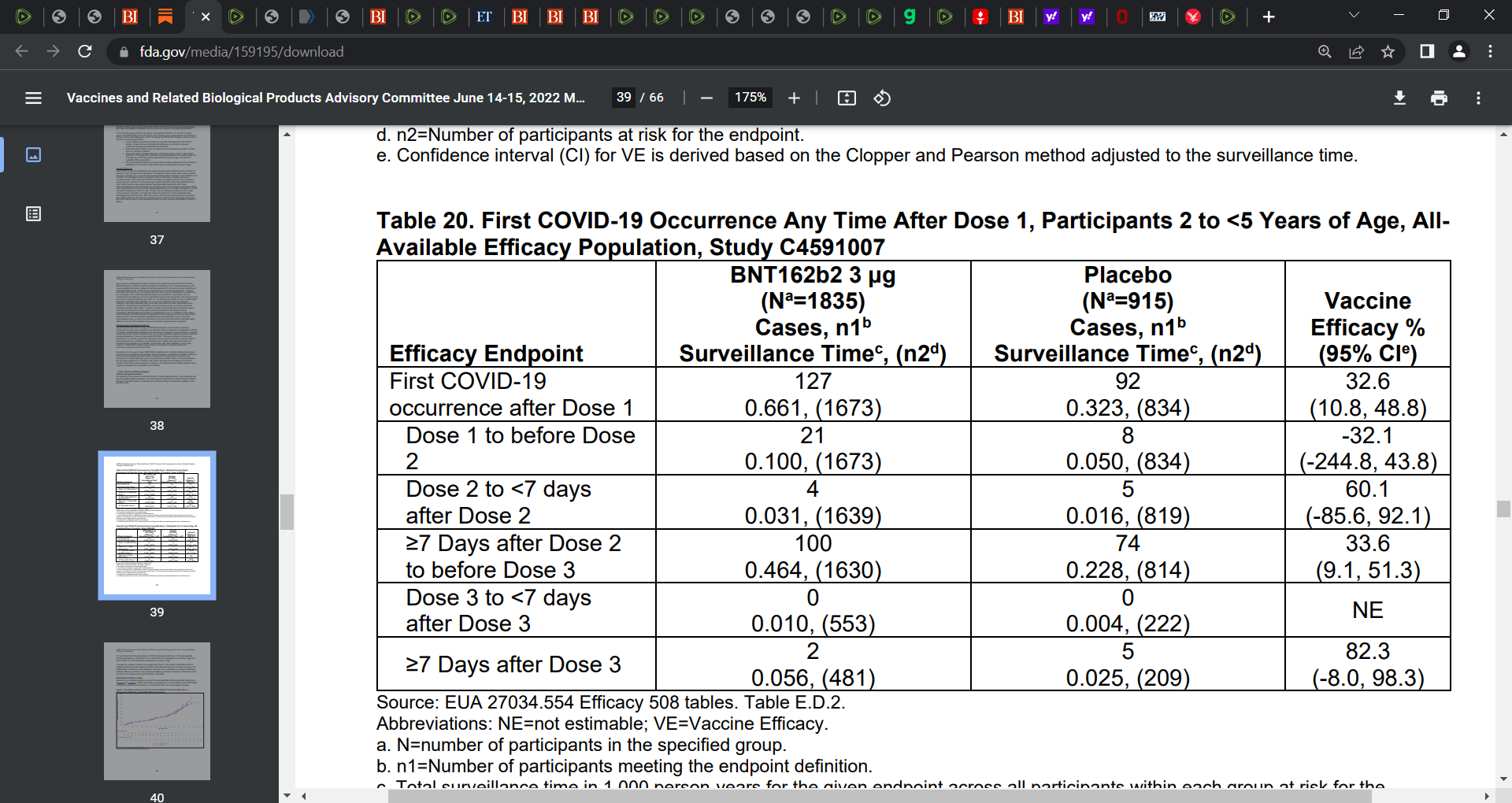Switch to the ZW tab

(x=1158, y=17)
